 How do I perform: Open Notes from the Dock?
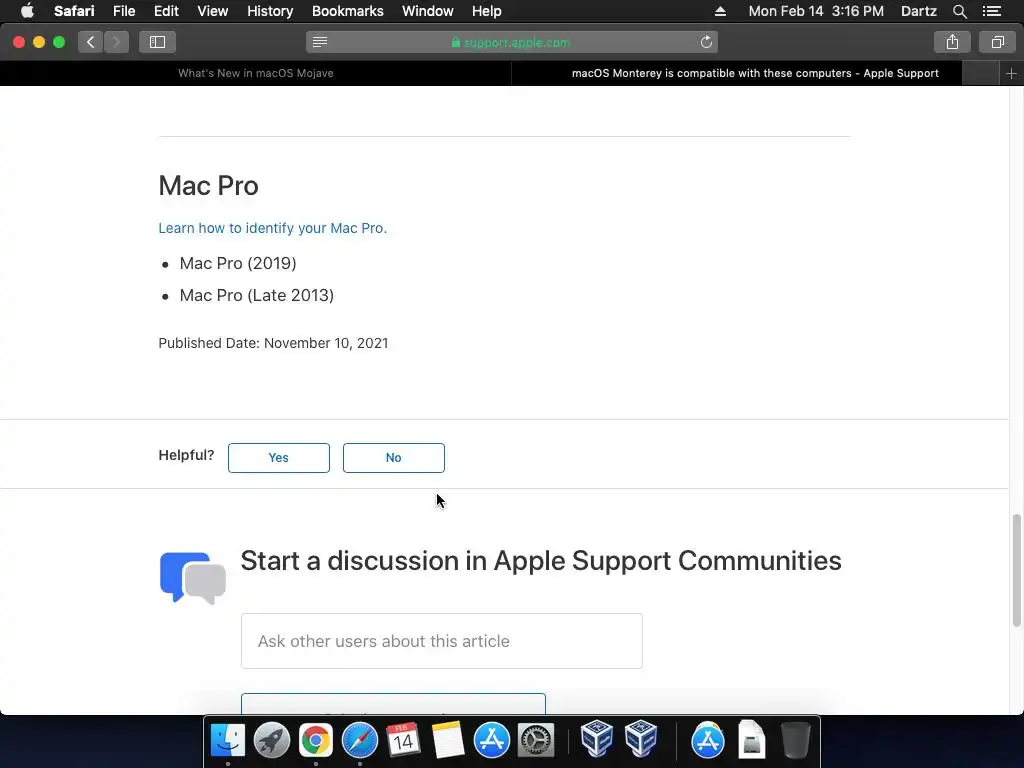coord(447,741)
